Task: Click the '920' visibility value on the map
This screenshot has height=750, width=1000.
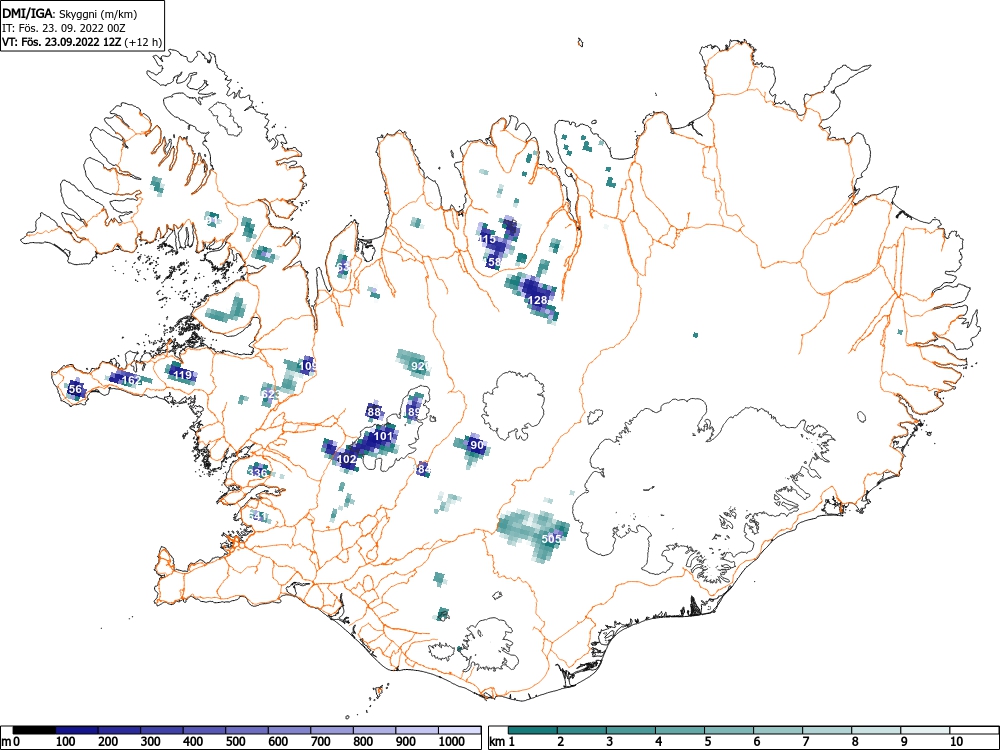Action: click(x=420, y=365)
